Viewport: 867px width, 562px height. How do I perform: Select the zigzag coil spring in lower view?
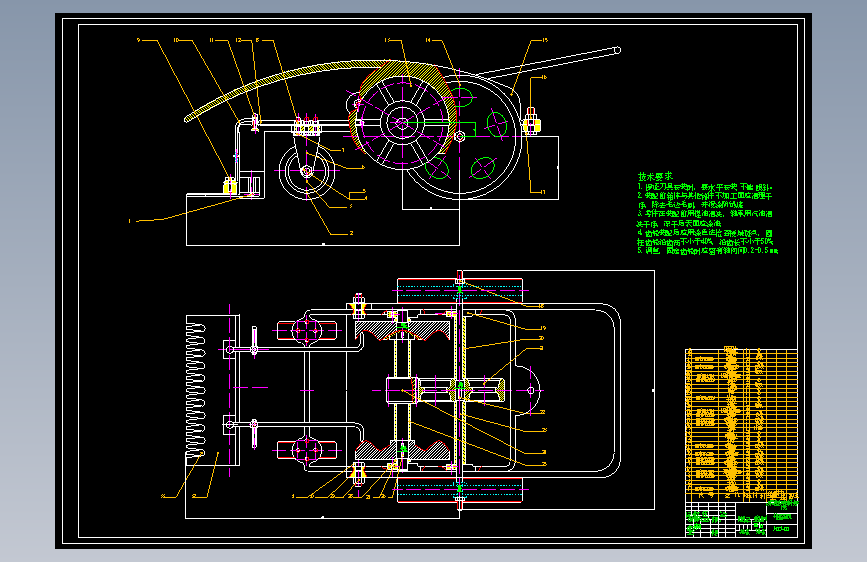click(x=195, y=391)
